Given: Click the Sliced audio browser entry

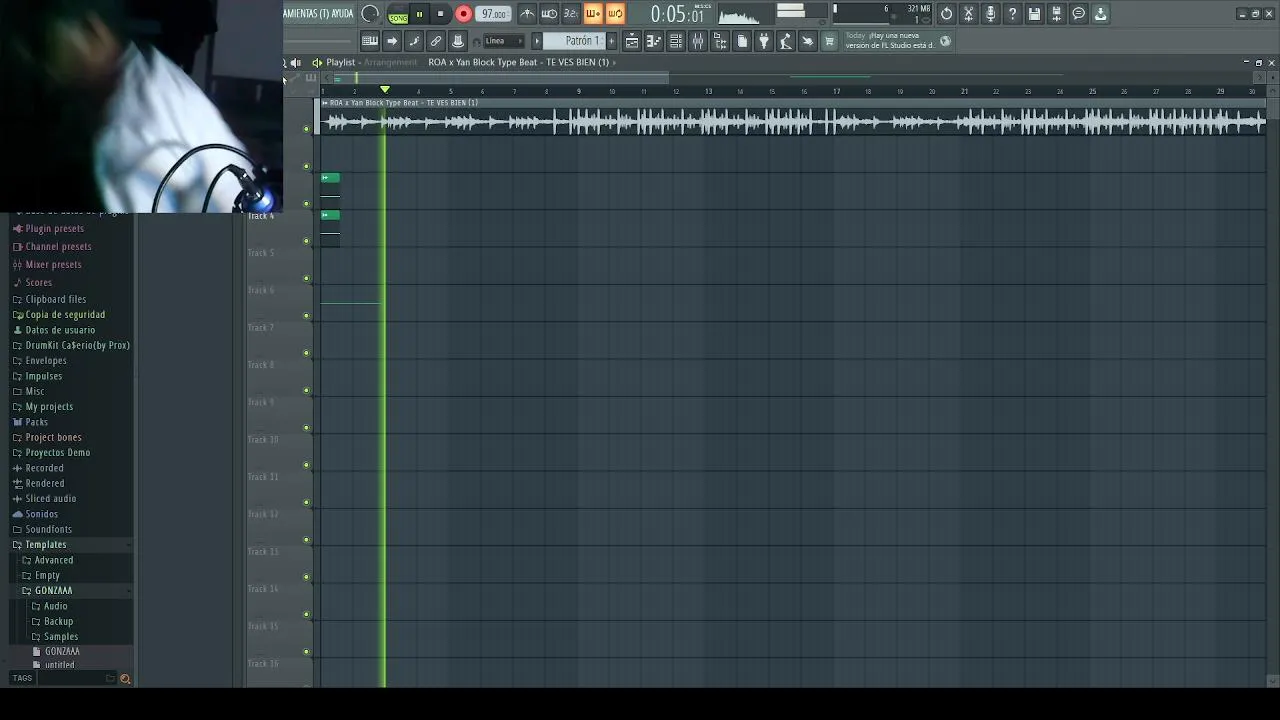Looking at the screenshot, I should coord(50,499).
